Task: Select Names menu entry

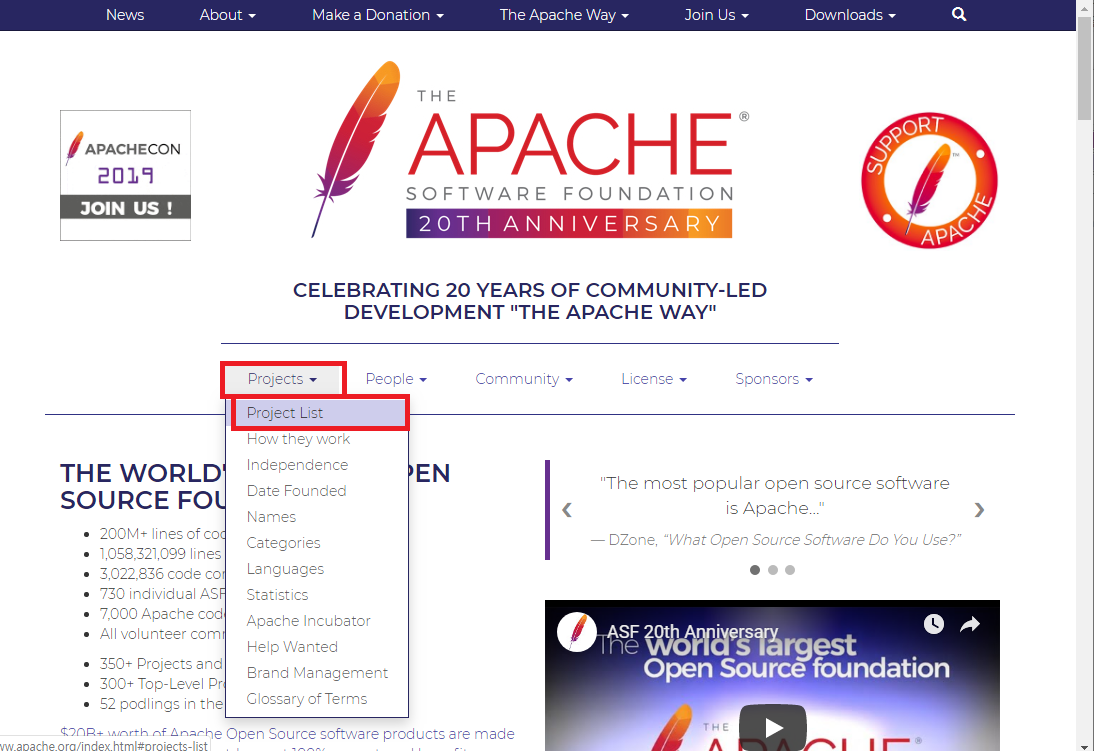Action: [x=317, y=517]
